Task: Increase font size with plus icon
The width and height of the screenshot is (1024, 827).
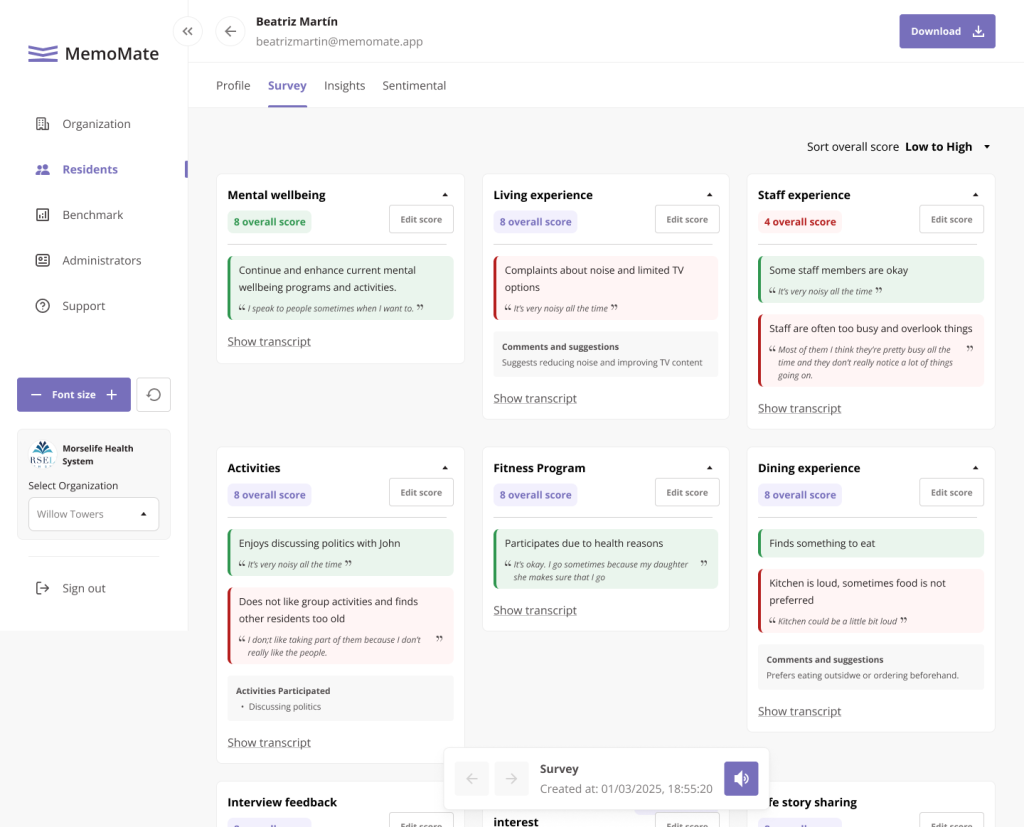Action: pyautogui.click(x=113, y=395)
